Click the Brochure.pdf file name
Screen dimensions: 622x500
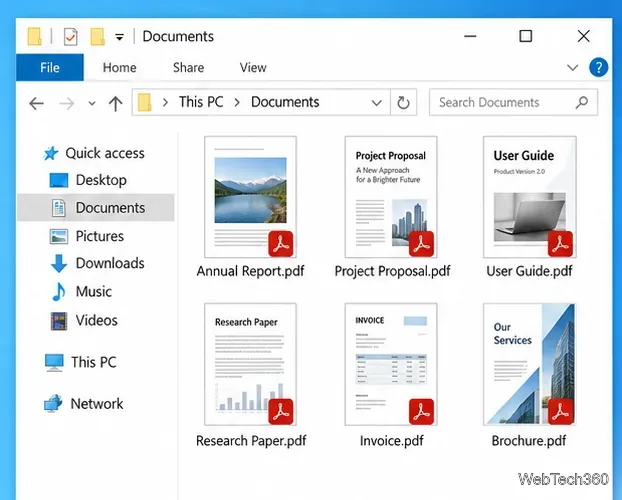[x=529, y=440]
